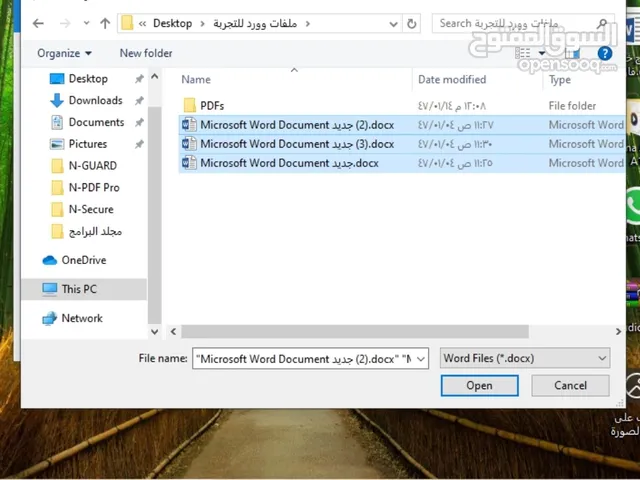Select Network in the navigation pane
The width and height of the screenshot is (640, 480).
coord(82,318)
